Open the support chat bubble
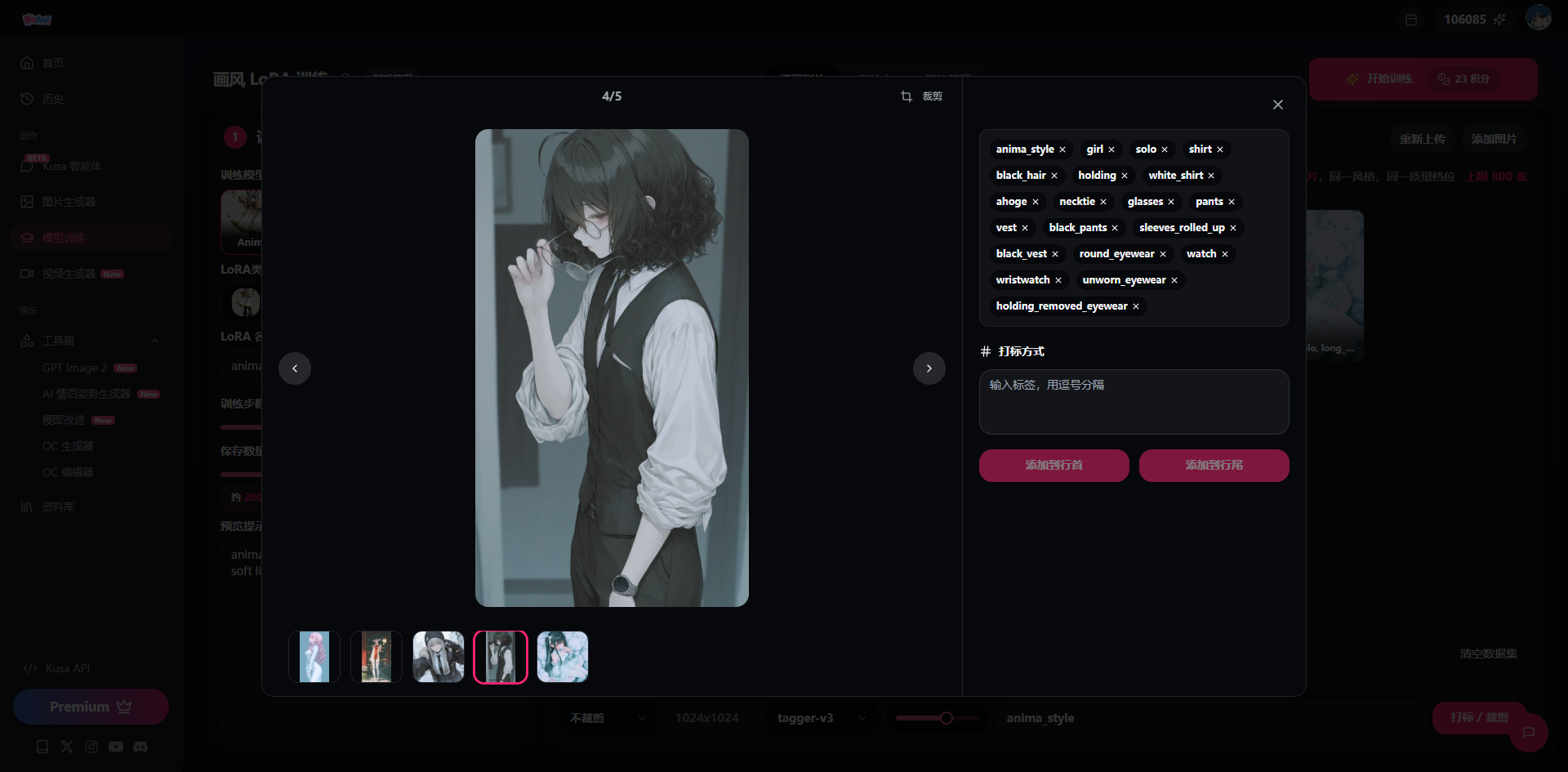This screenshot has height=772, width=1568. [1529, 732]
